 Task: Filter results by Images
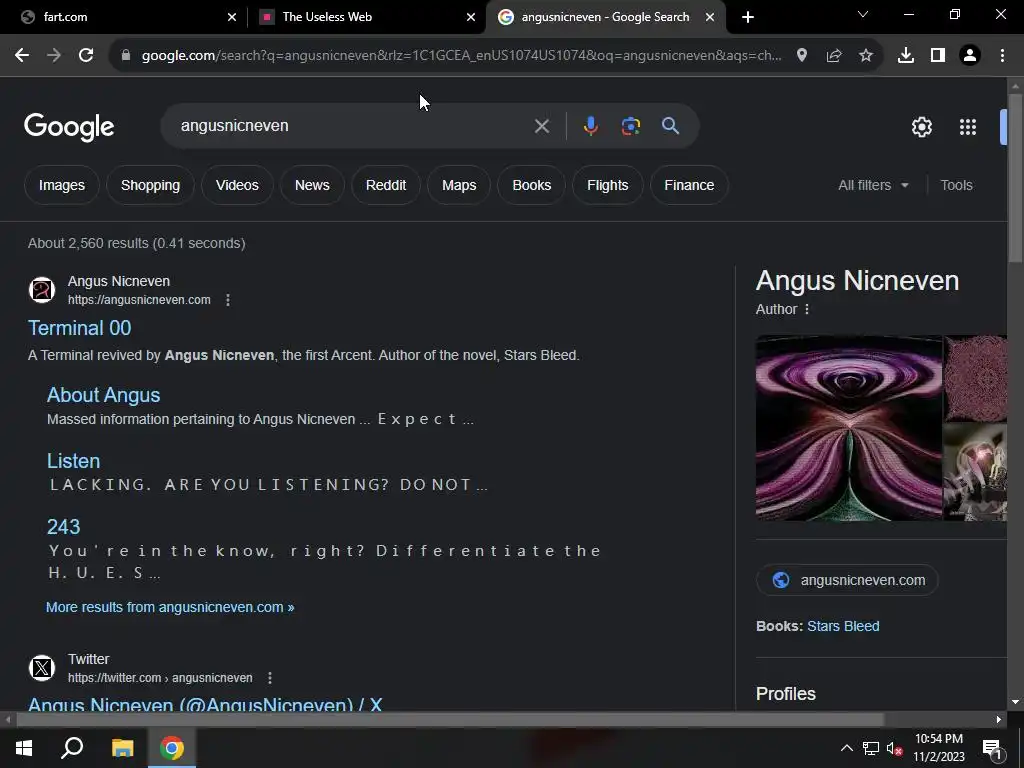point(61,185)
